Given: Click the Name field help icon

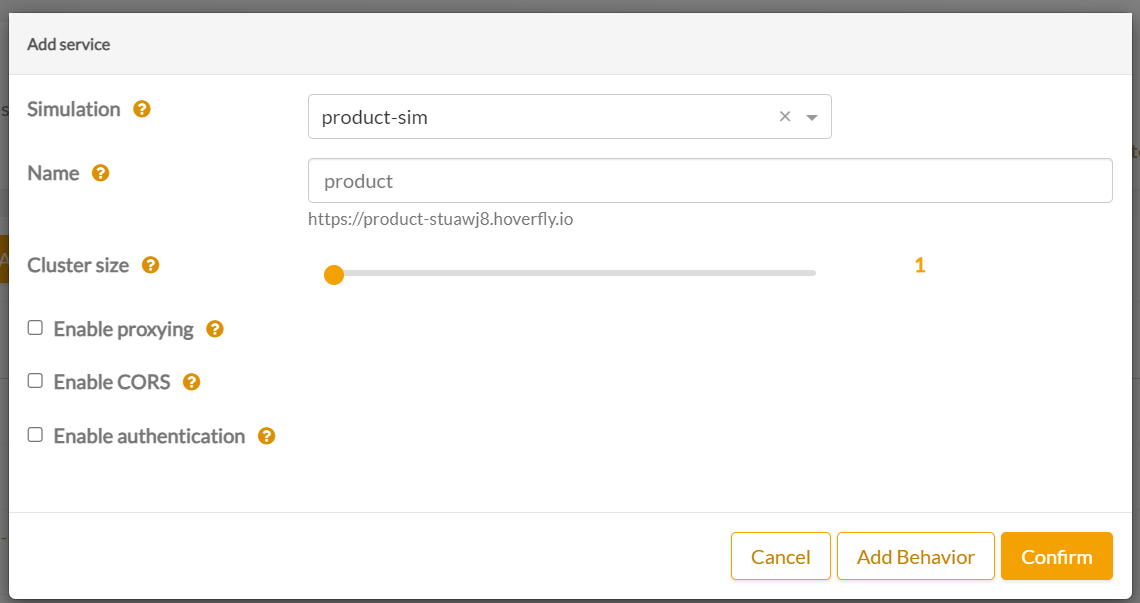Looking at the screenshot, I should (100, 173).
